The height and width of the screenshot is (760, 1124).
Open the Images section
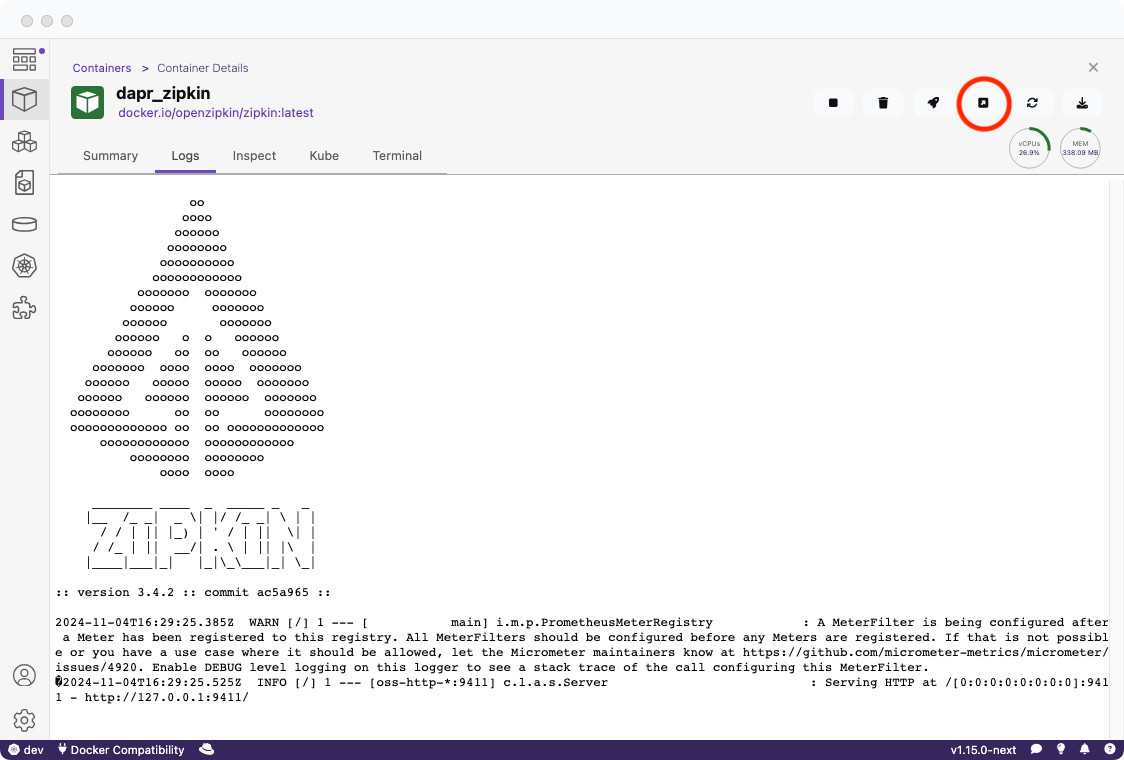25,183
